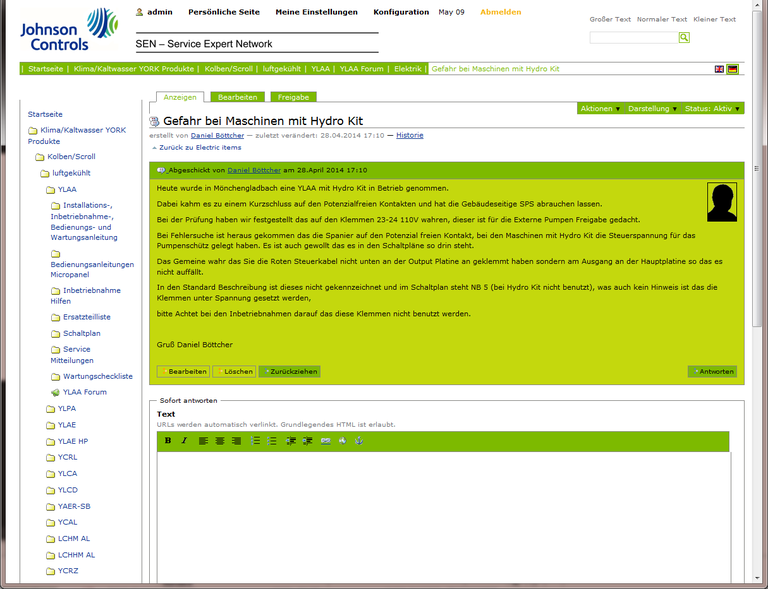Click the Abmelden logout link

coord(501,12)
